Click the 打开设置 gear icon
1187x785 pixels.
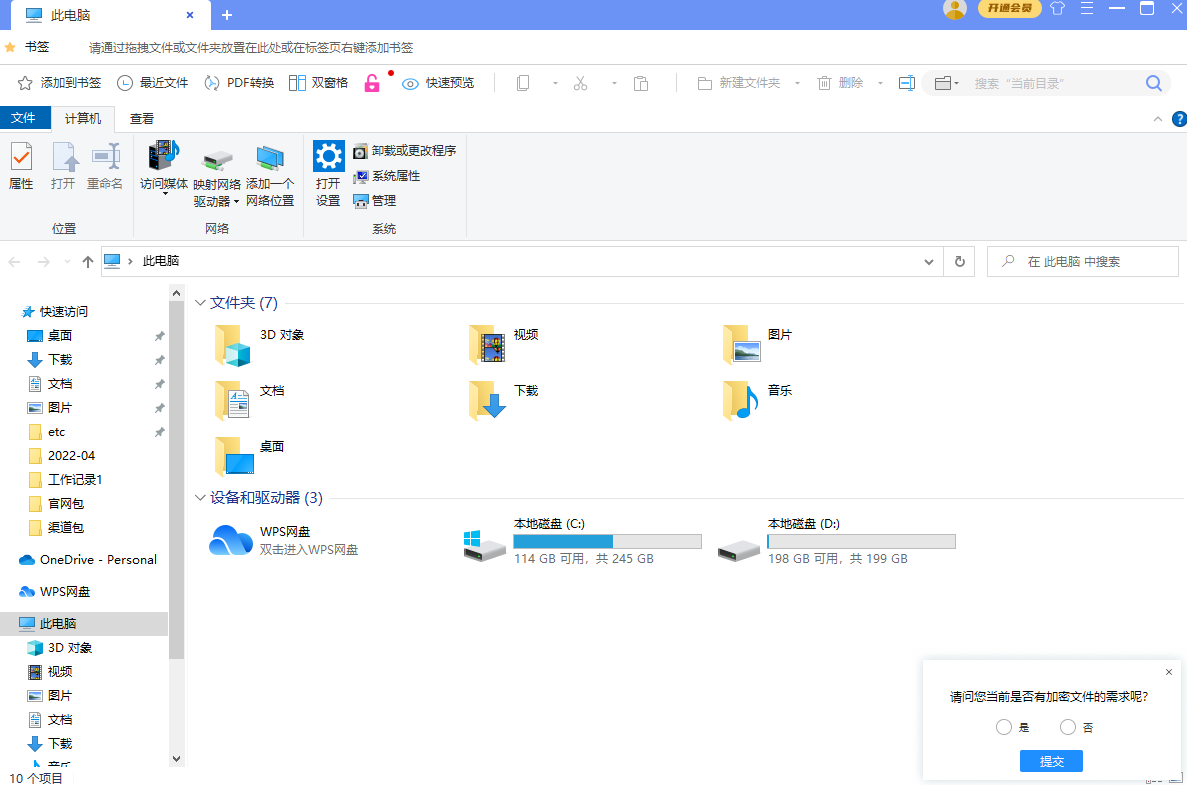coord(328,157)
